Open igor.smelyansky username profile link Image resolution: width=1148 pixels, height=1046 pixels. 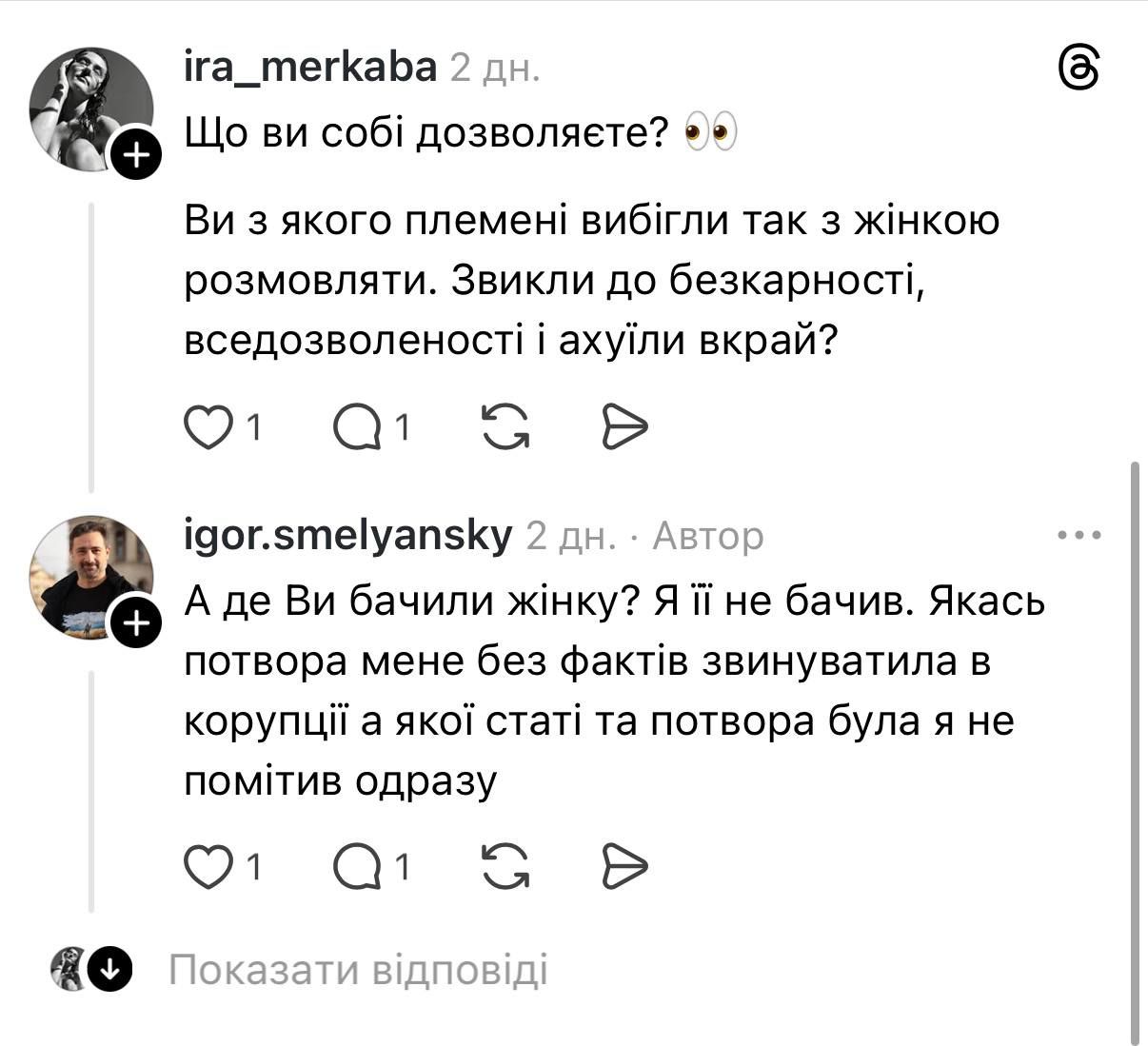click(347, 536)
